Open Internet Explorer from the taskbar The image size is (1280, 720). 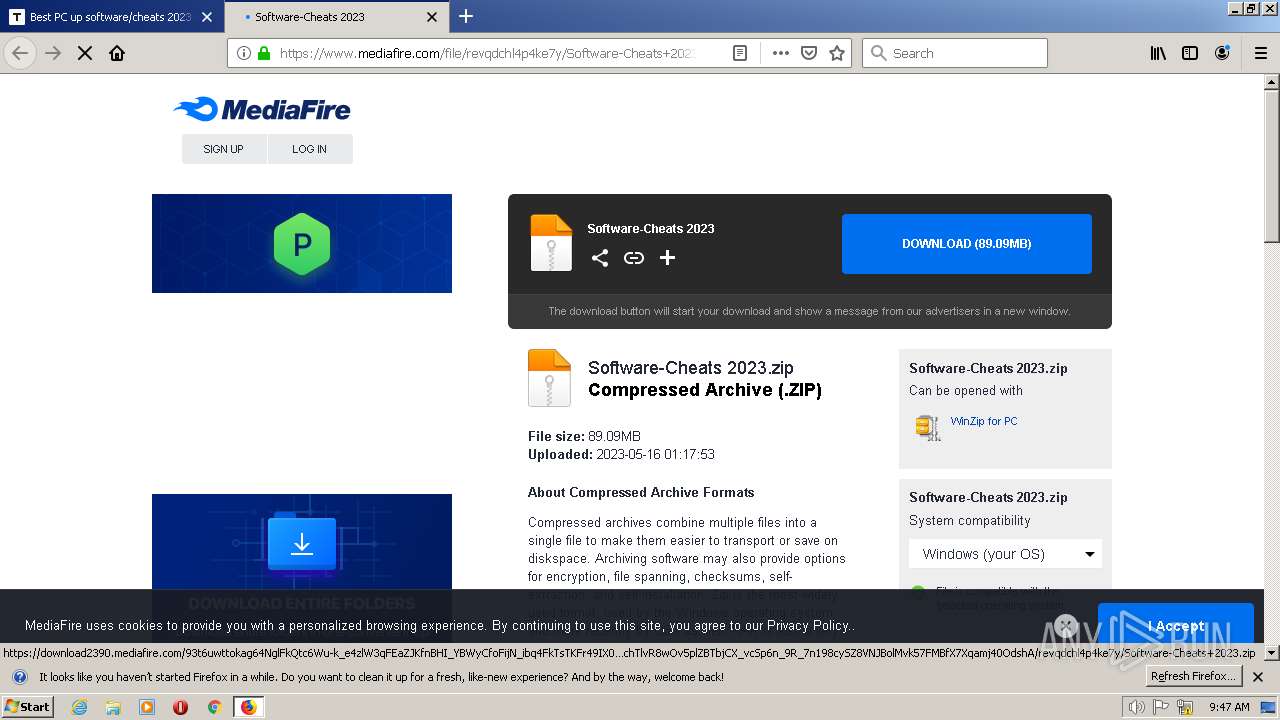point(80,707)
